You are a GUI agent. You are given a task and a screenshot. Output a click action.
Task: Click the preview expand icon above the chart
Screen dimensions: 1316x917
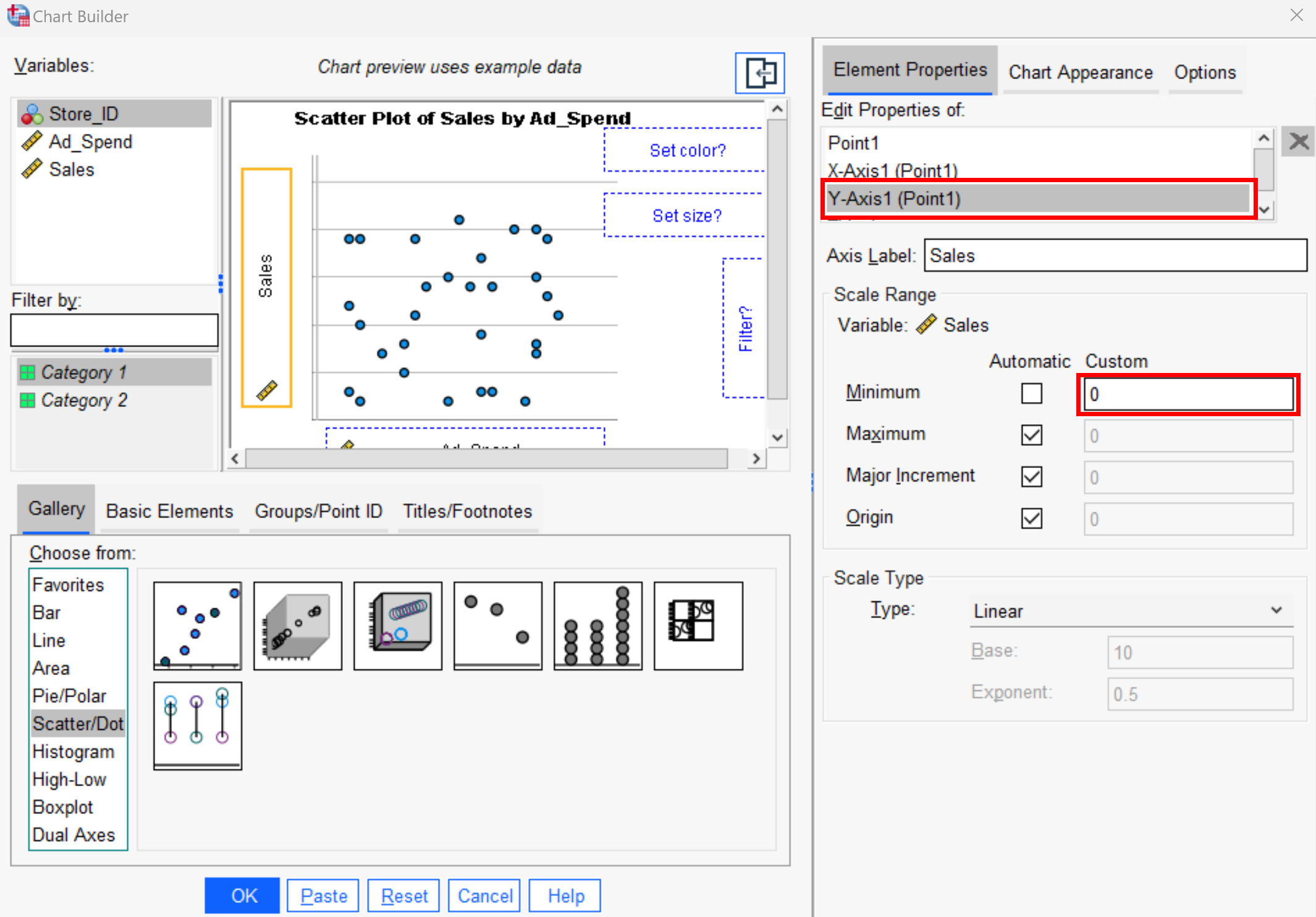coord(759,73)
